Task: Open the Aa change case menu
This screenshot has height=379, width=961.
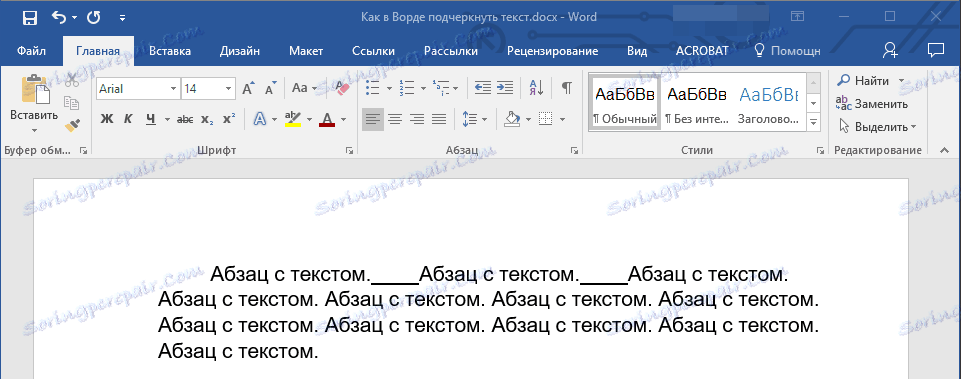Action: [304, 88]
